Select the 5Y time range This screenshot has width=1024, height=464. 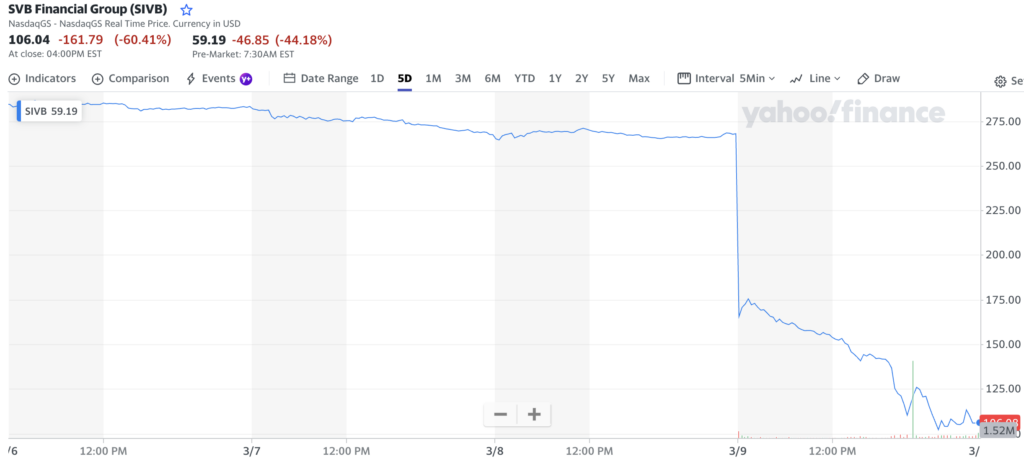(x=608, y=79)
